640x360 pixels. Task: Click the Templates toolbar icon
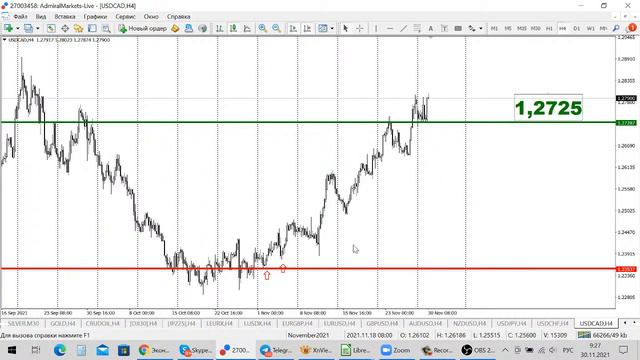pos(323,28)
